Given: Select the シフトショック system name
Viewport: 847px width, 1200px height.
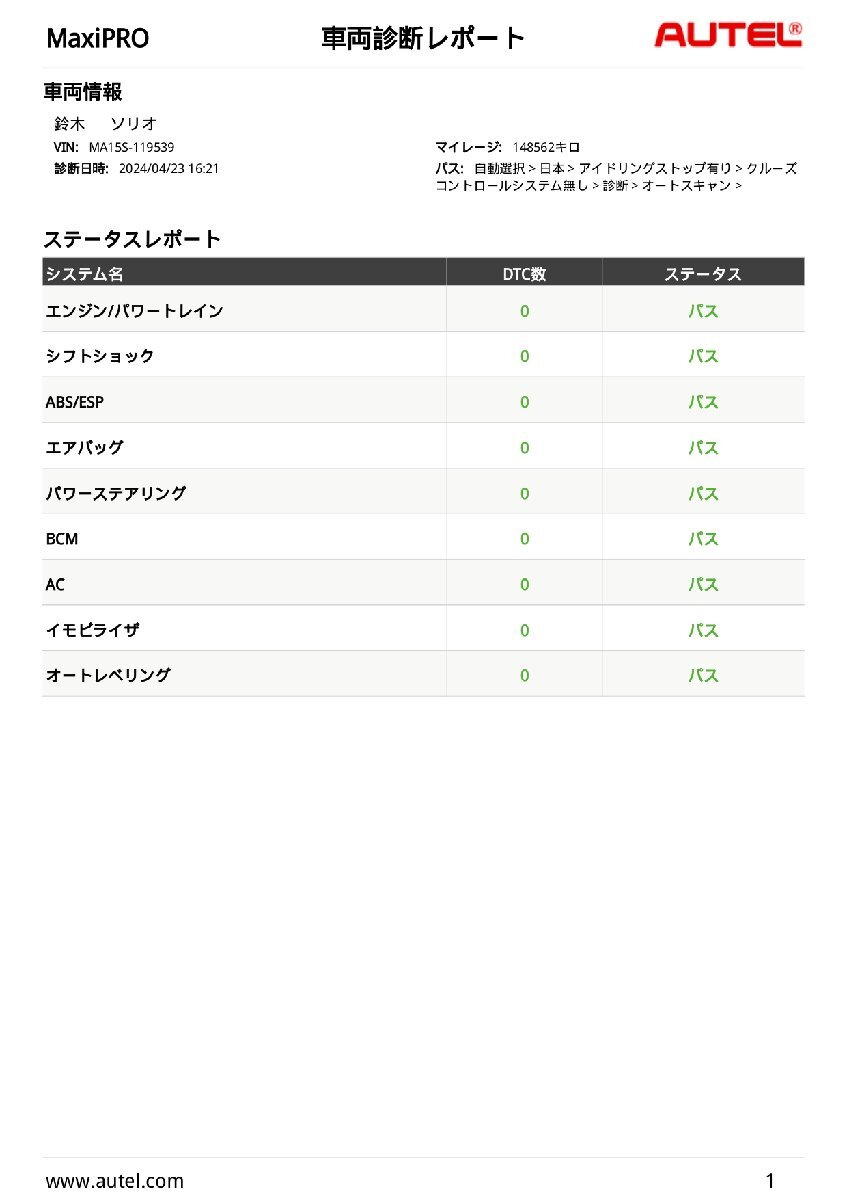Looking at the screenshot, I should coord(100,356).
